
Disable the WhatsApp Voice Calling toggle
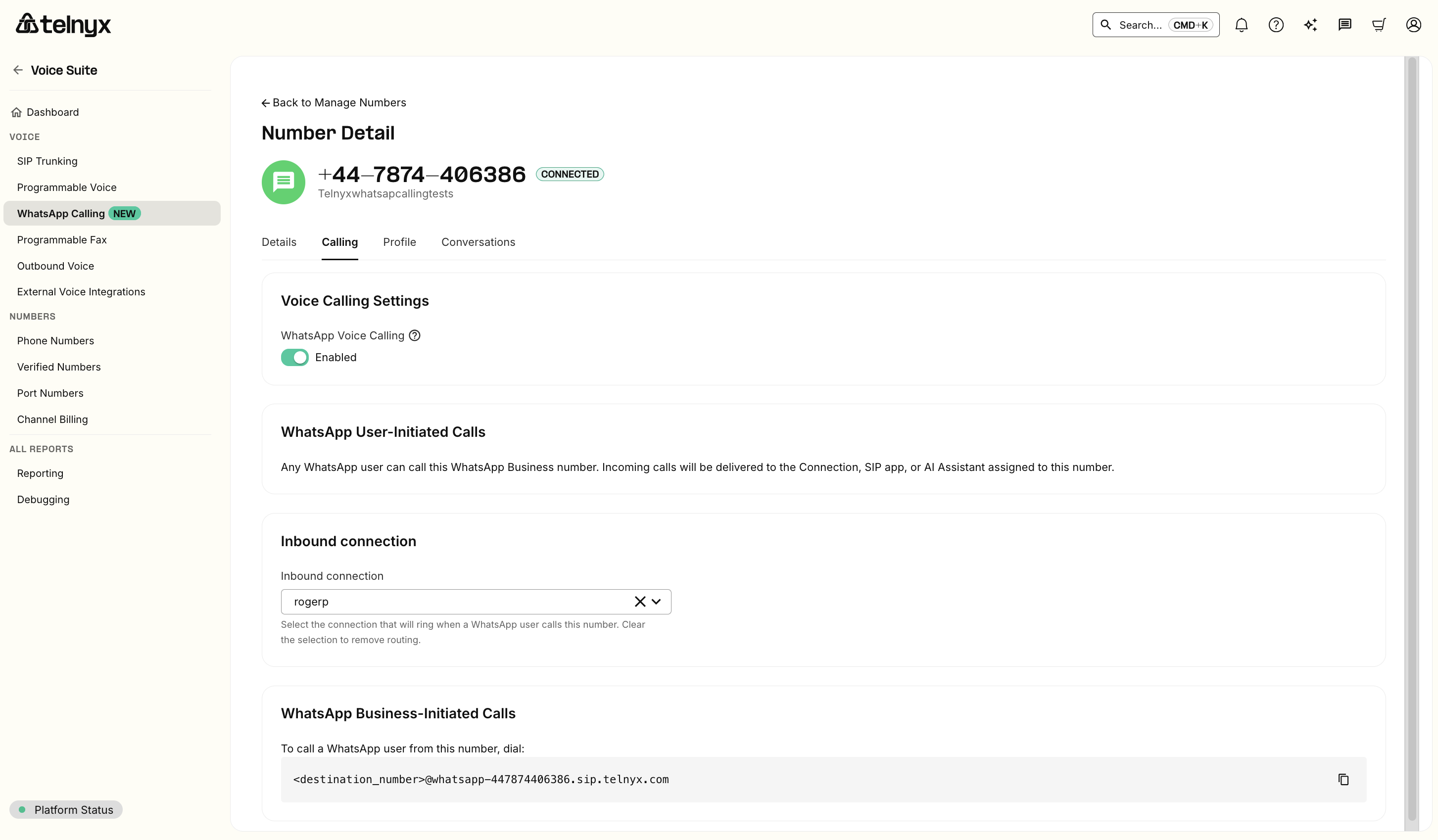[x=294, y=357]
